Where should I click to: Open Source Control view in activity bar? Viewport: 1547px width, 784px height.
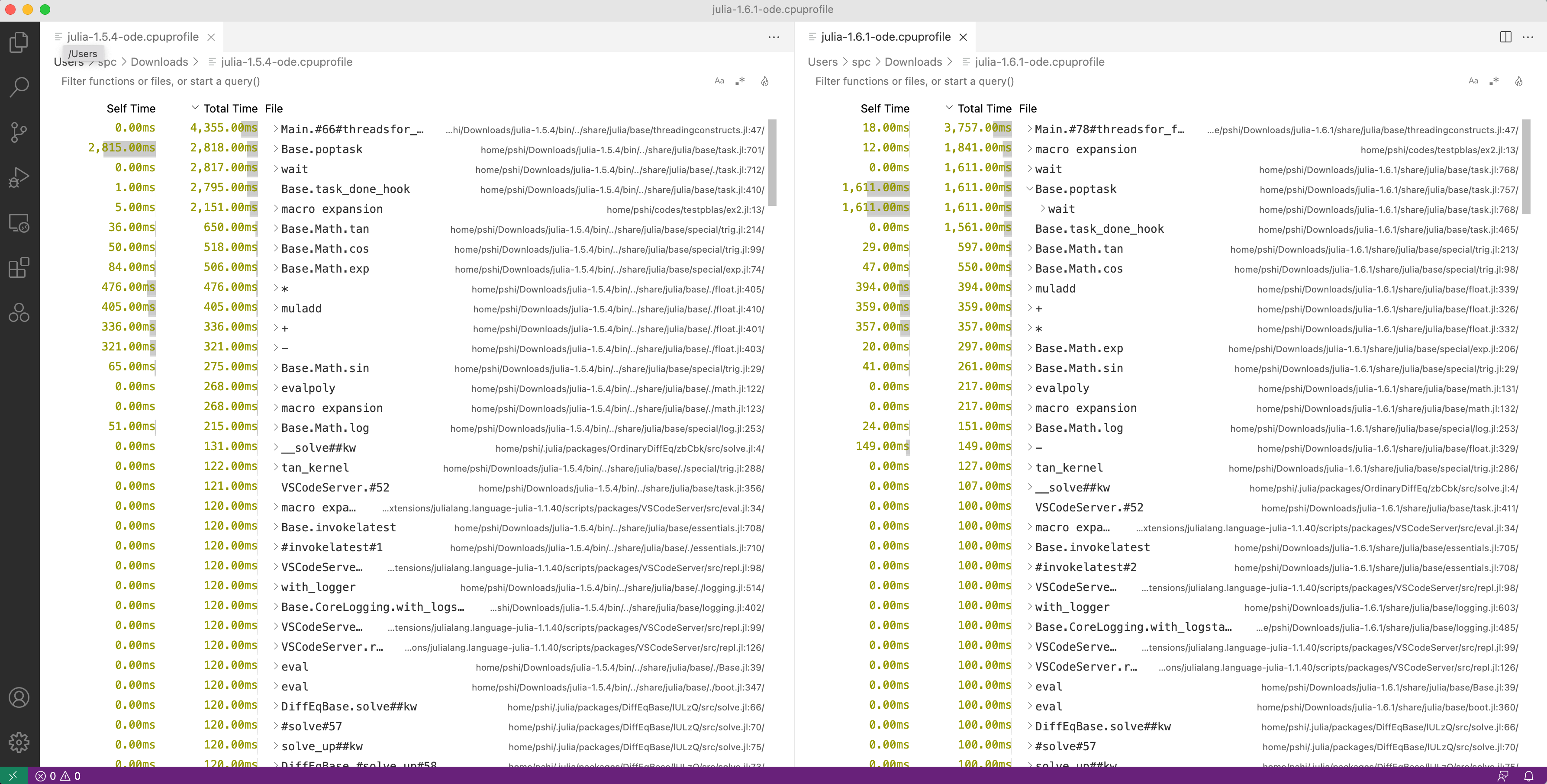pyautogui.click(x=19, y=132)
